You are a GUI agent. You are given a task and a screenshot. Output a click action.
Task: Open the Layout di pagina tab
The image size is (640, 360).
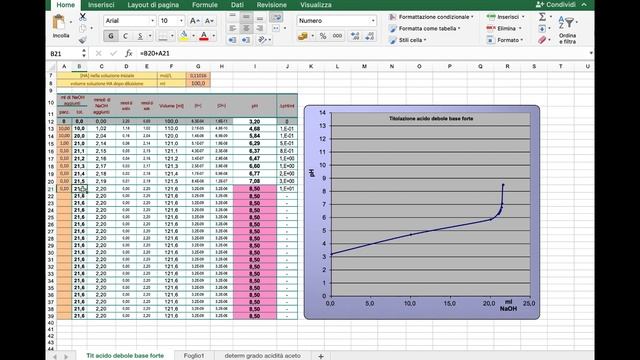click(153, 5)
